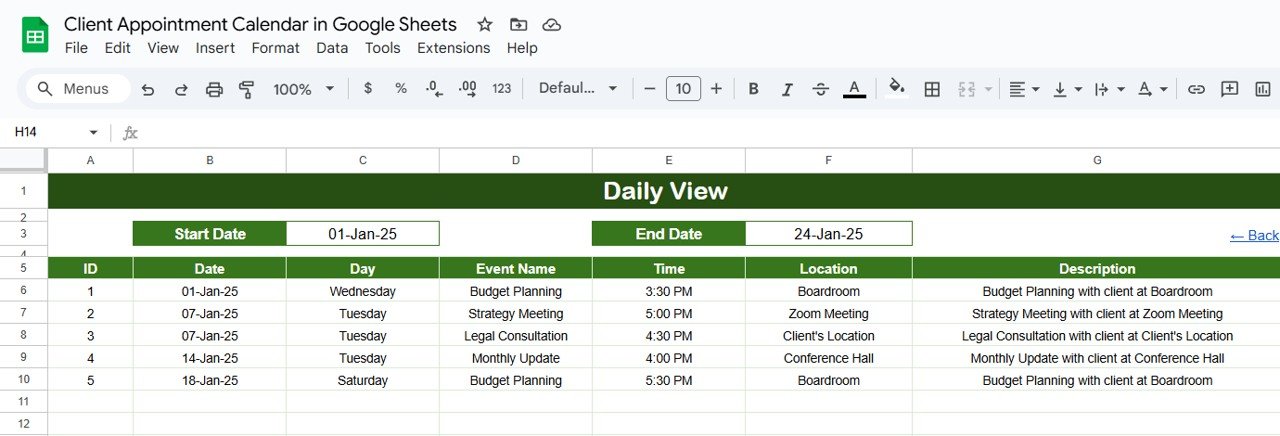Screen dimensions: 1280x436
Task: Select the 5:30 PM time cell
Action: [x=668, y=380]
